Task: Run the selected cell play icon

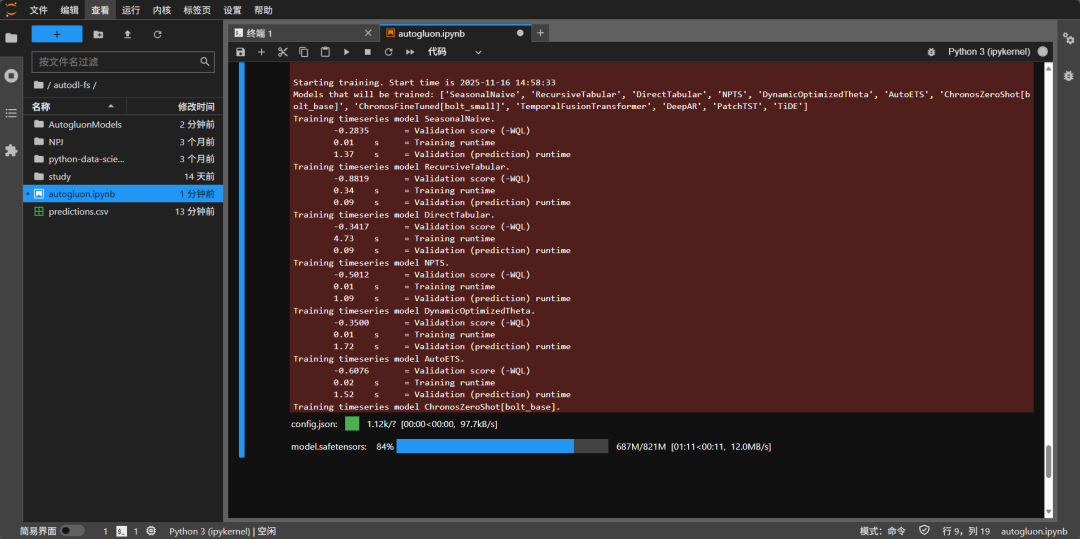Action: tap(346, 52)
